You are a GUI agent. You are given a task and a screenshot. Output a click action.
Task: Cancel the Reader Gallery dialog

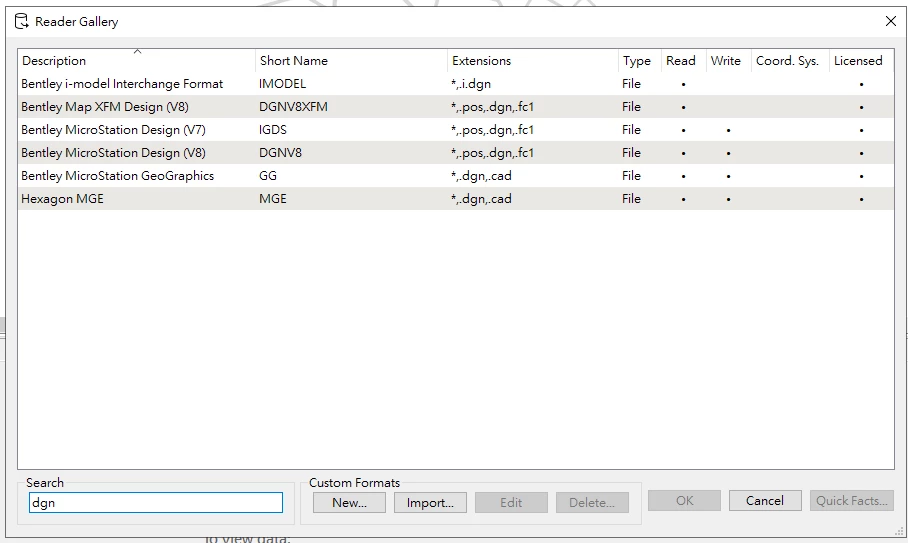click(x=765, y=501)
